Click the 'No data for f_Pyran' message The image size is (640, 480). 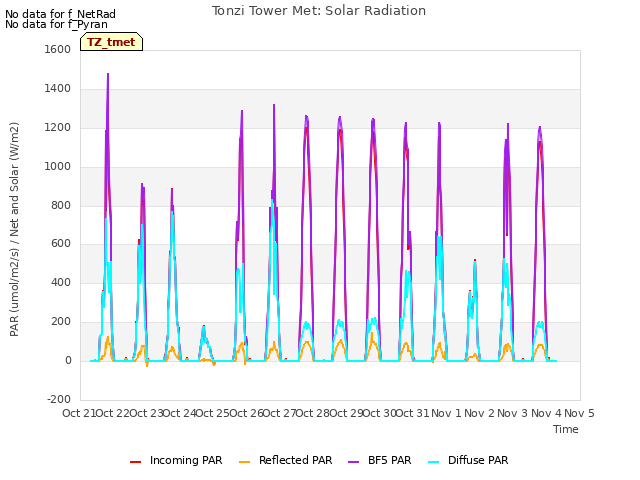tap(56, 24)
